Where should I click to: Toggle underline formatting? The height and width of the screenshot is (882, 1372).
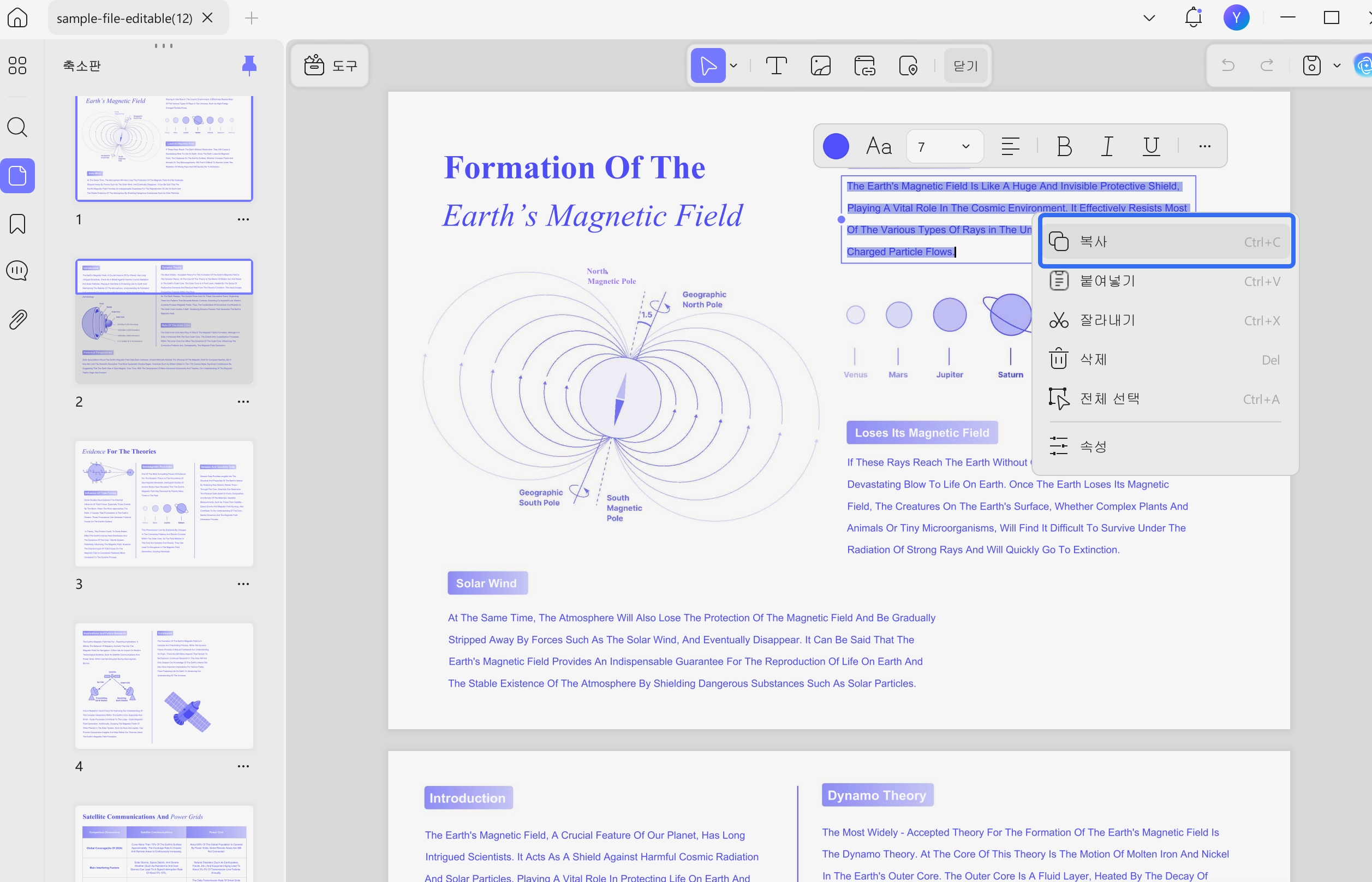point(1151,146)
